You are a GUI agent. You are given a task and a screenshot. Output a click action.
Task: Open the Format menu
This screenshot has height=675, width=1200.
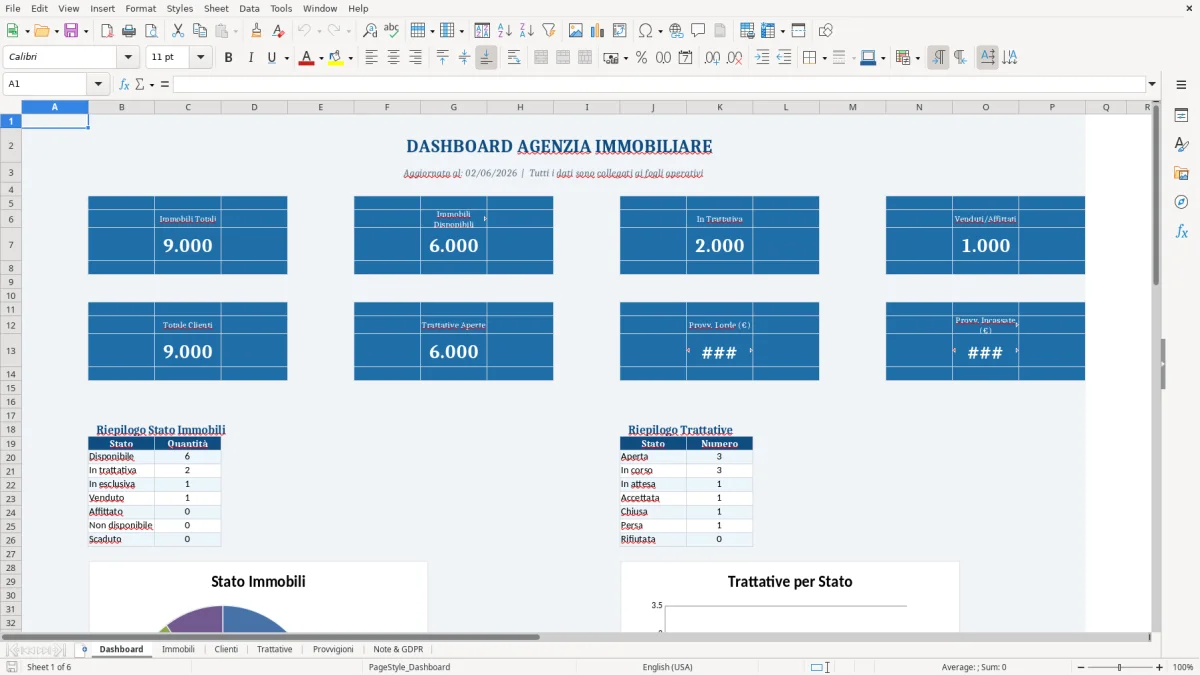tap(141, 8)
